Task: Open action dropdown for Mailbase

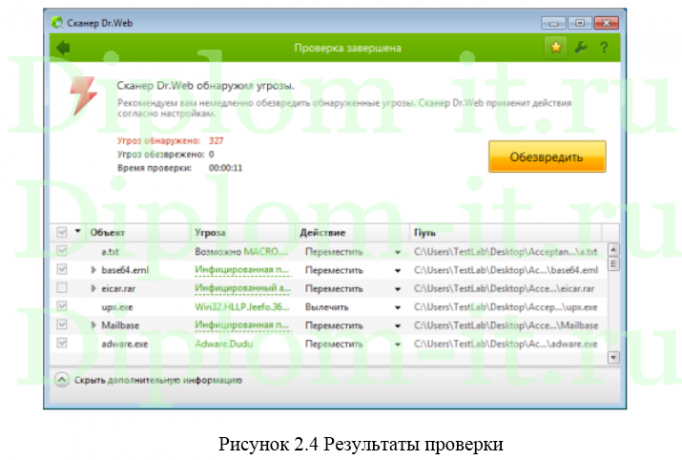Action: (398, 326)
